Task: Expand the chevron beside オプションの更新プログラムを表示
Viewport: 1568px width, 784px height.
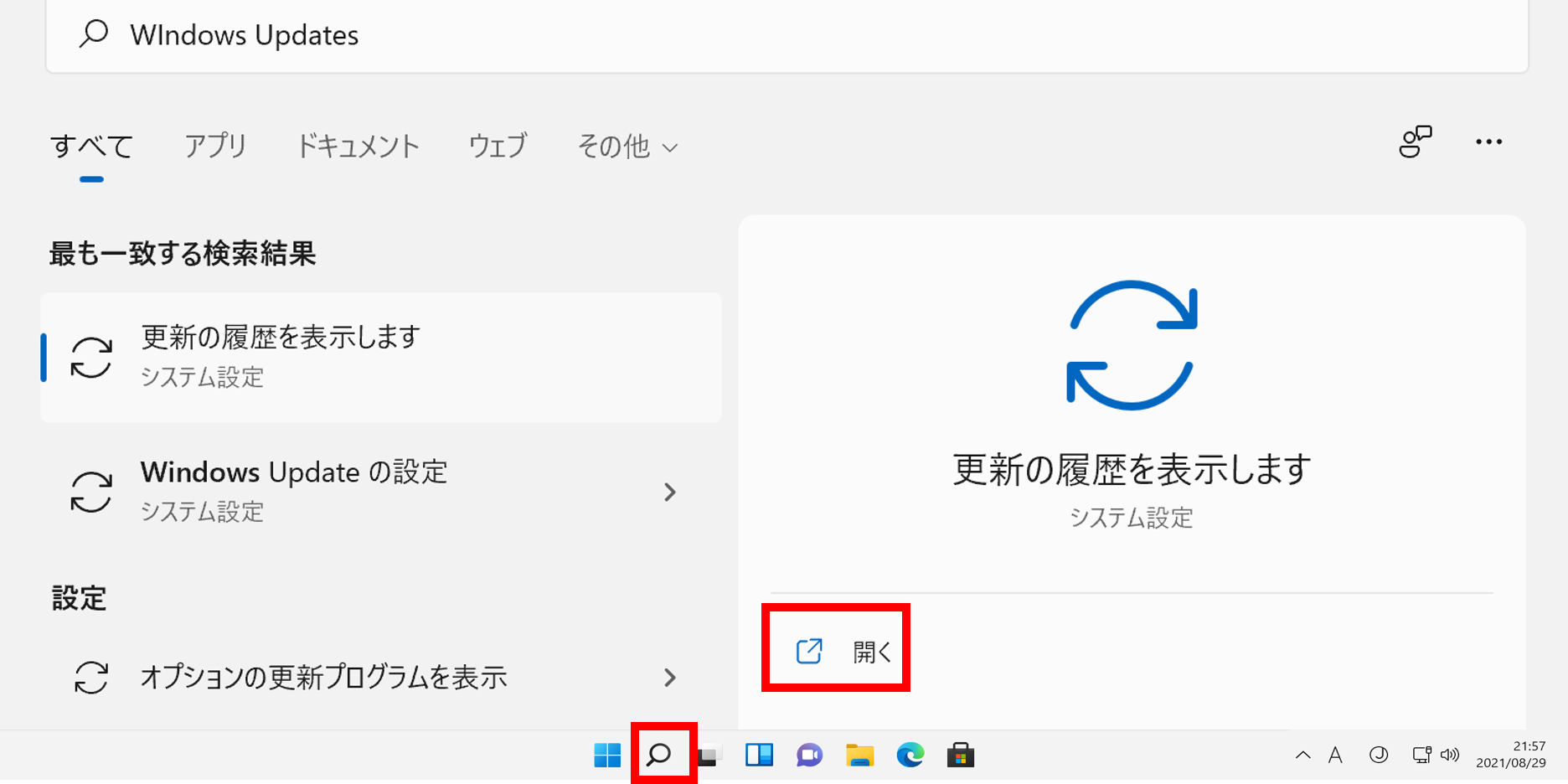Action: point(669,677)
